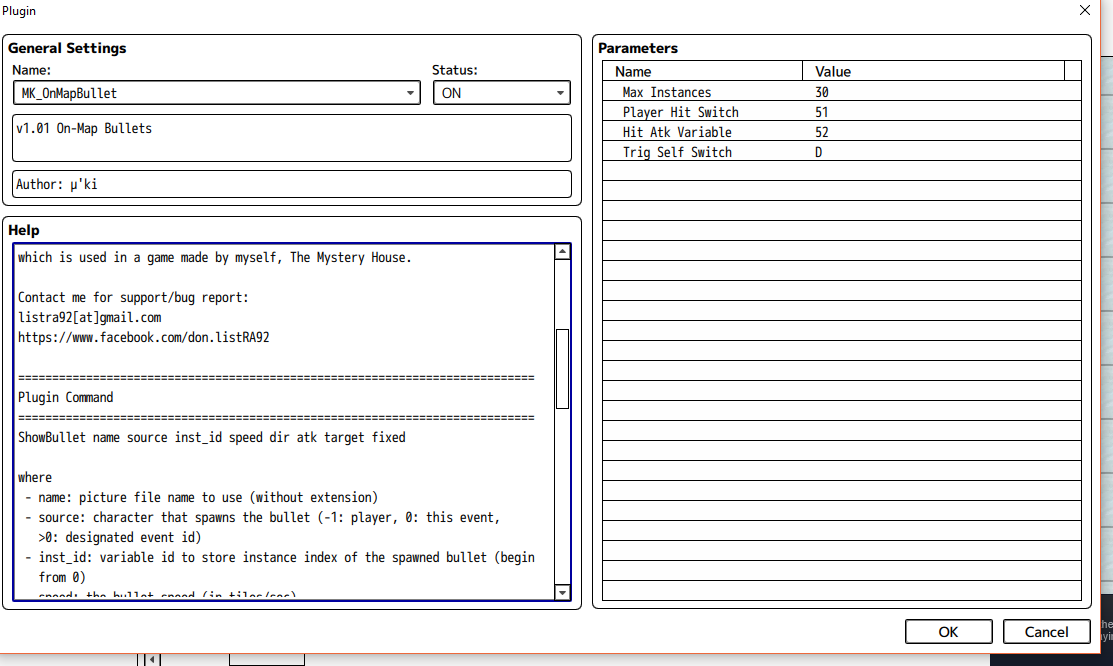
Task: Click the Author field
Action: [x=291, y=185]
